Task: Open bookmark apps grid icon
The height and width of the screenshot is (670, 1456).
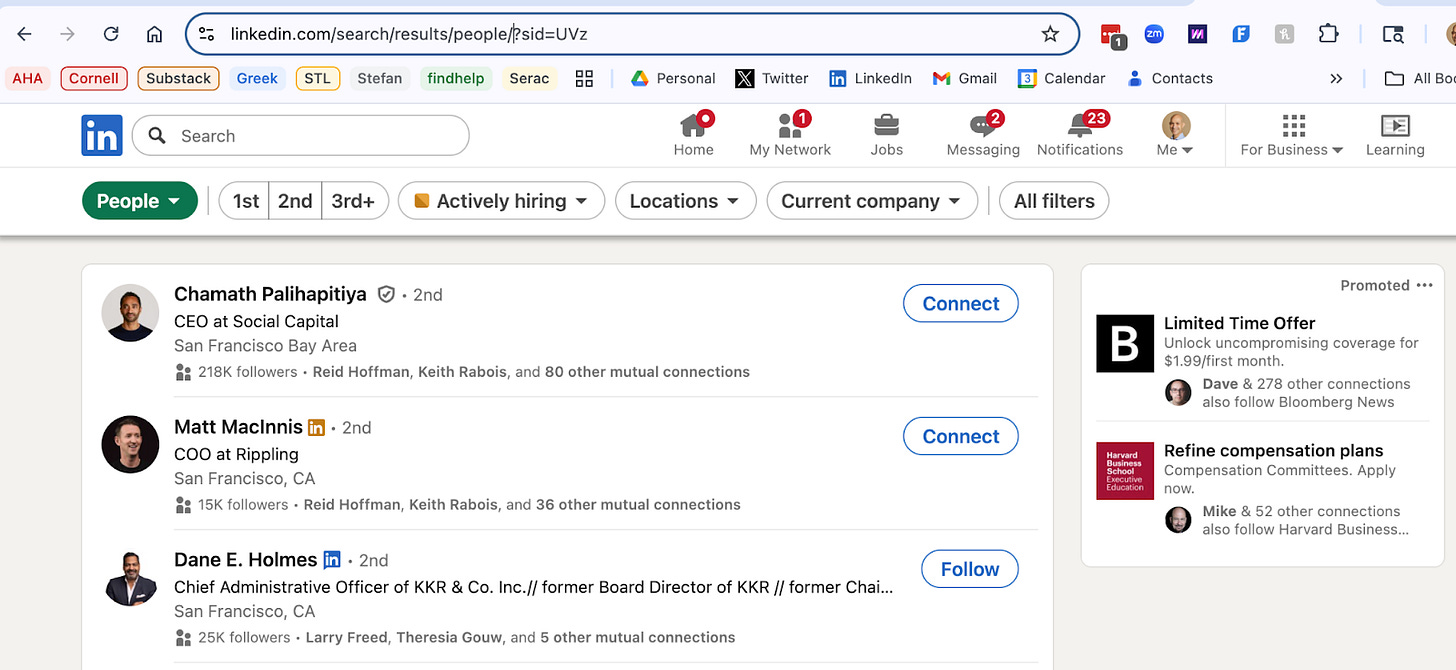Action: click(x=584, y=78)
